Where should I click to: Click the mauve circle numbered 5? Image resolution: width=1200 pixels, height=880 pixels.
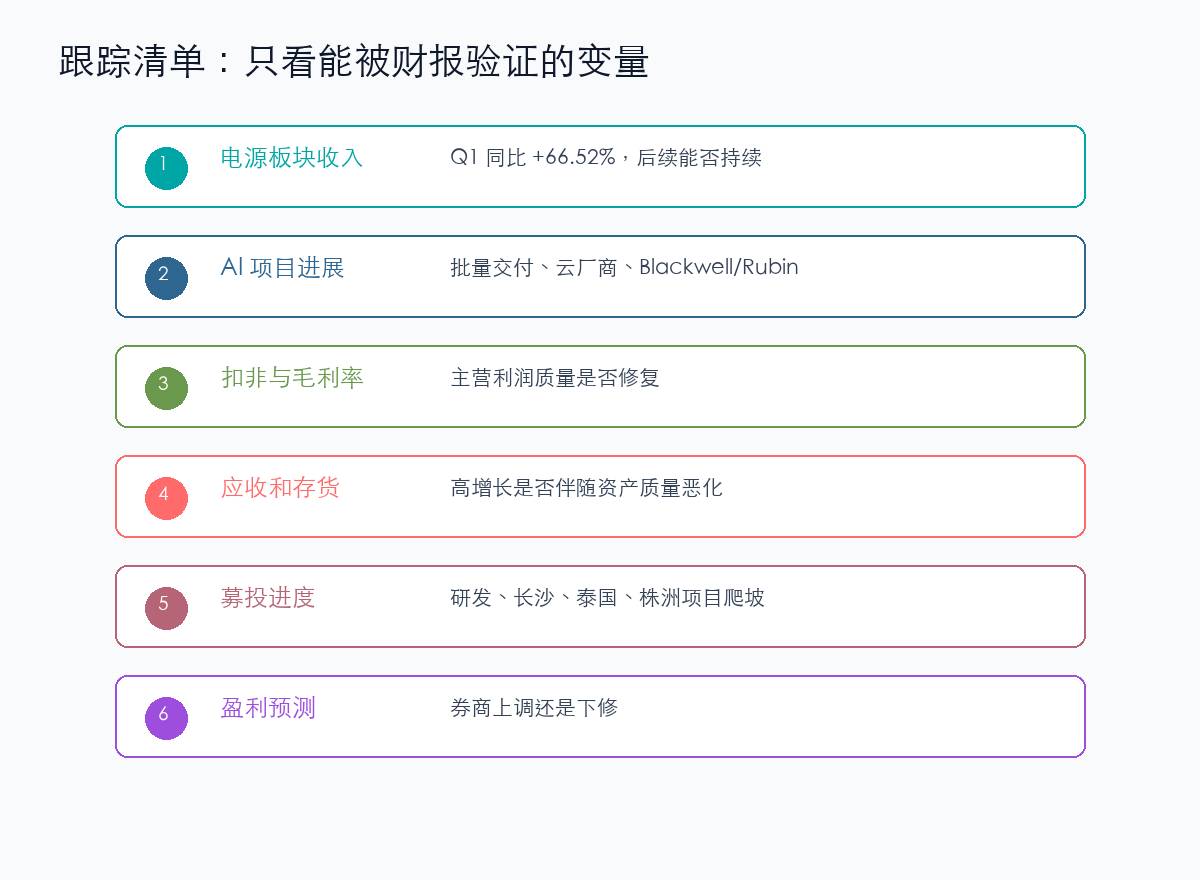(166, 608)
